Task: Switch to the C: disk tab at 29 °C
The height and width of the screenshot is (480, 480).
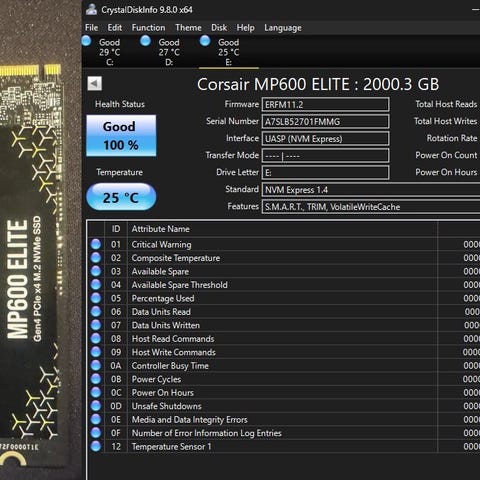Action: [x=110, y=52]
